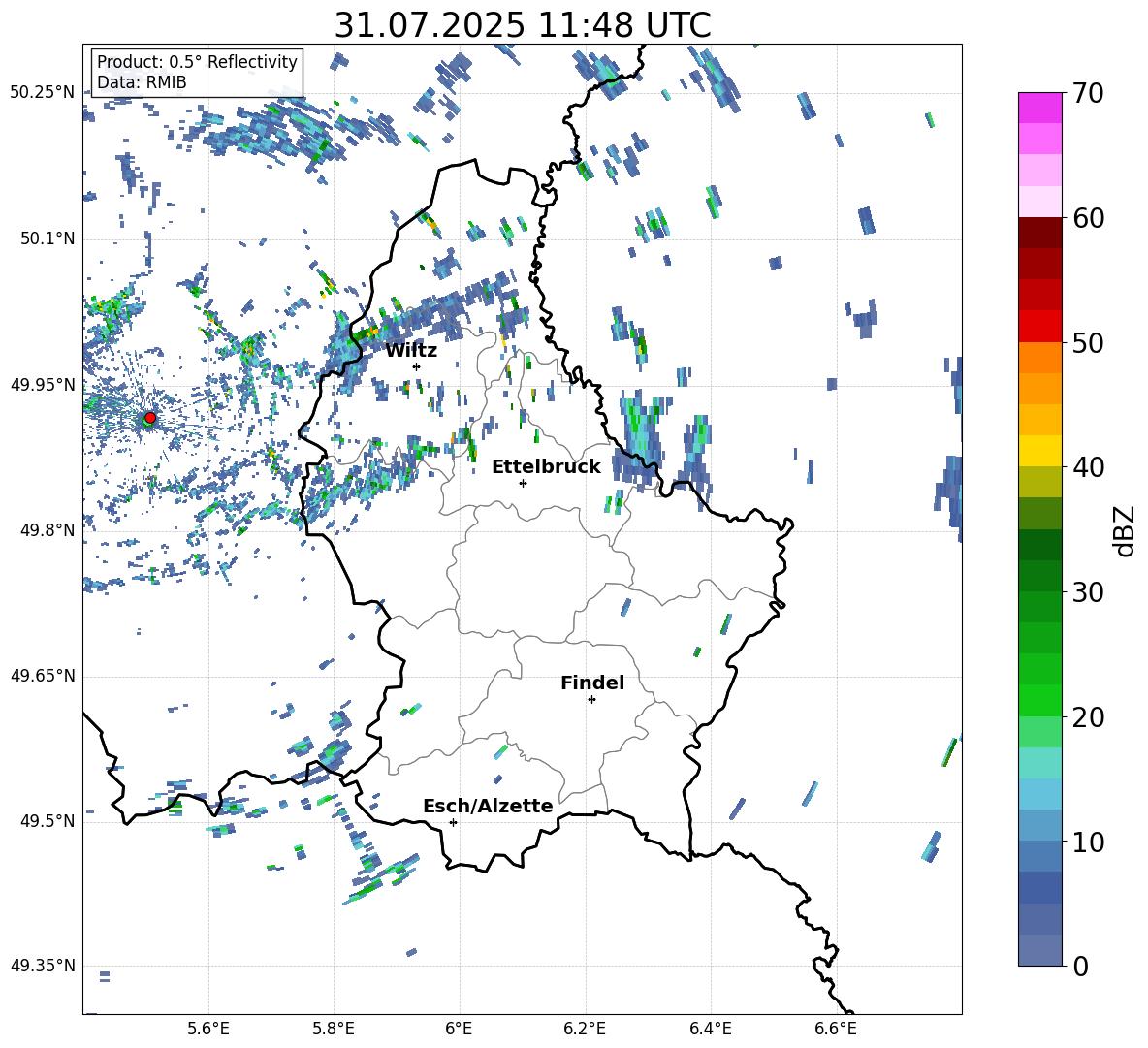The image size is (1148, 1048).
Task: Click colorbar tick label 40
Action: click(1087, 467)
